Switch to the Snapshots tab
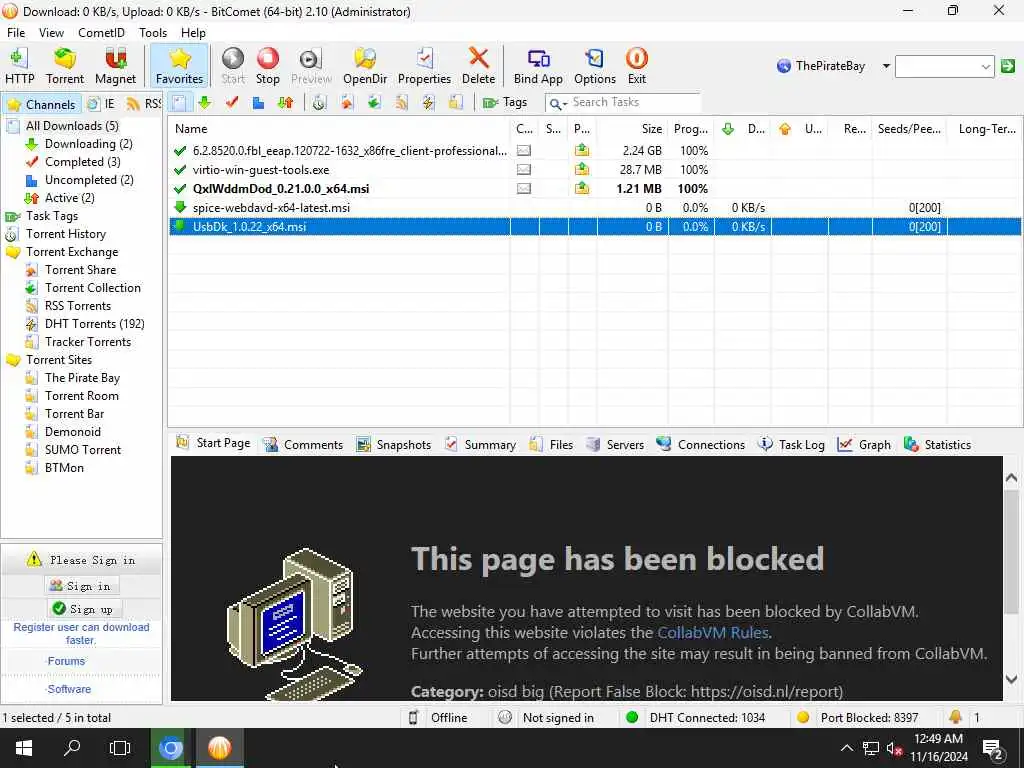 pyautogui.click(x=394, y=444)
